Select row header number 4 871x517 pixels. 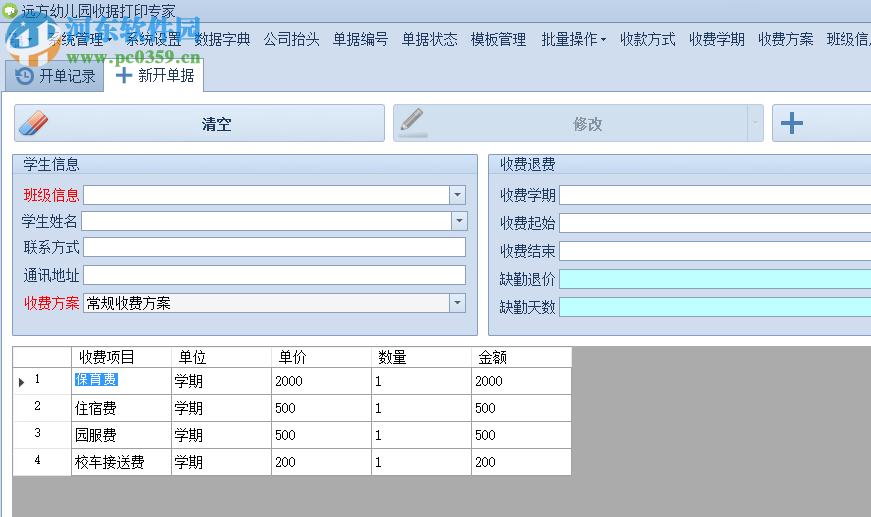[x=42, y=462]
